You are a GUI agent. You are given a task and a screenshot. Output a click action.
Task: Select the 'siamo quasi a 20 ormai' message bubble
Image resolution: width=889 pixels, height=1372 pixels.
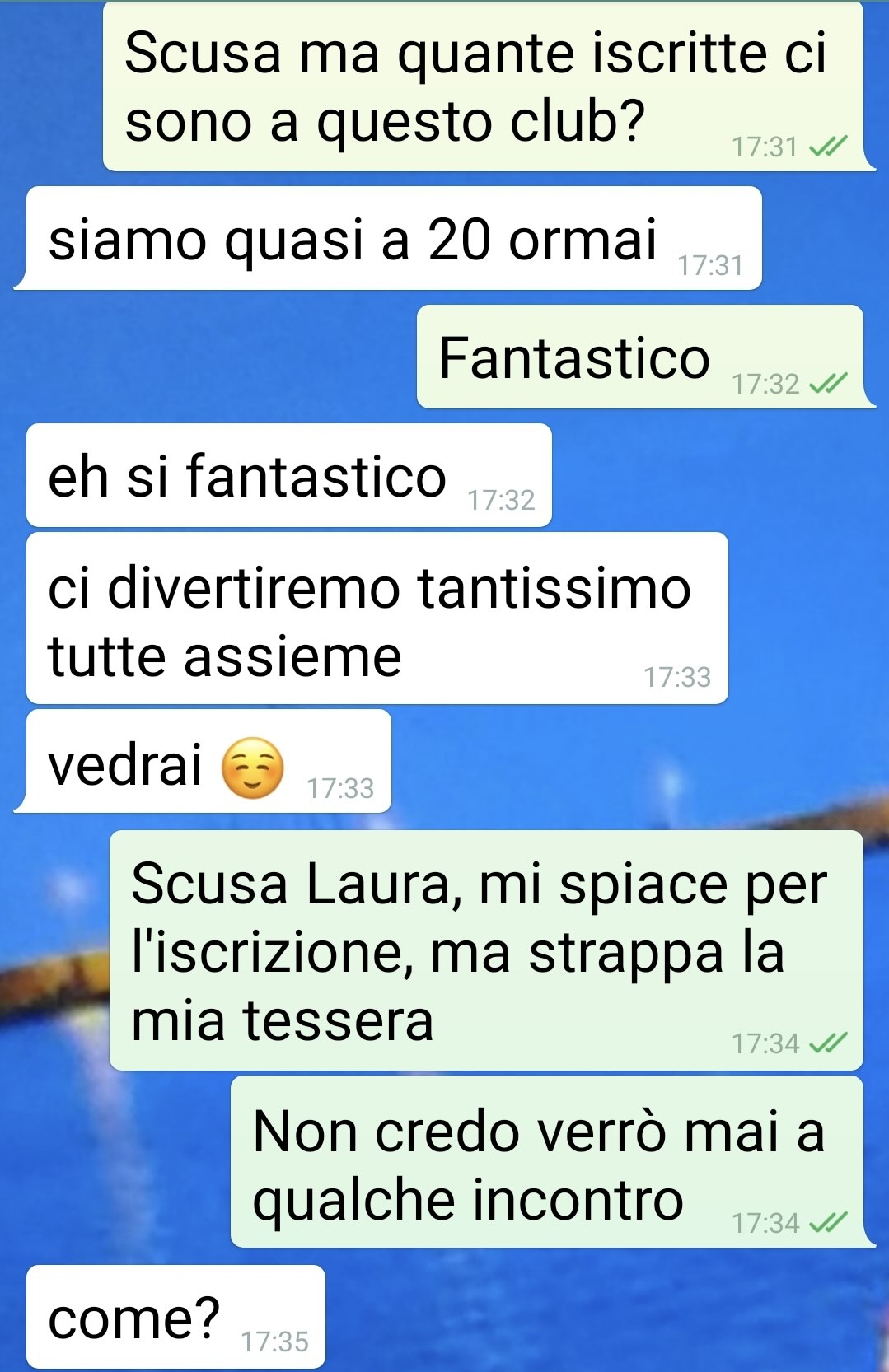(388, 238)
